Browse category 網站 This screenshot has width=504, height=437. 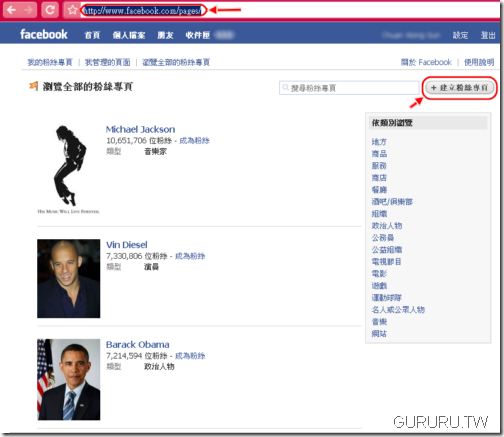(x=379, y=334)
